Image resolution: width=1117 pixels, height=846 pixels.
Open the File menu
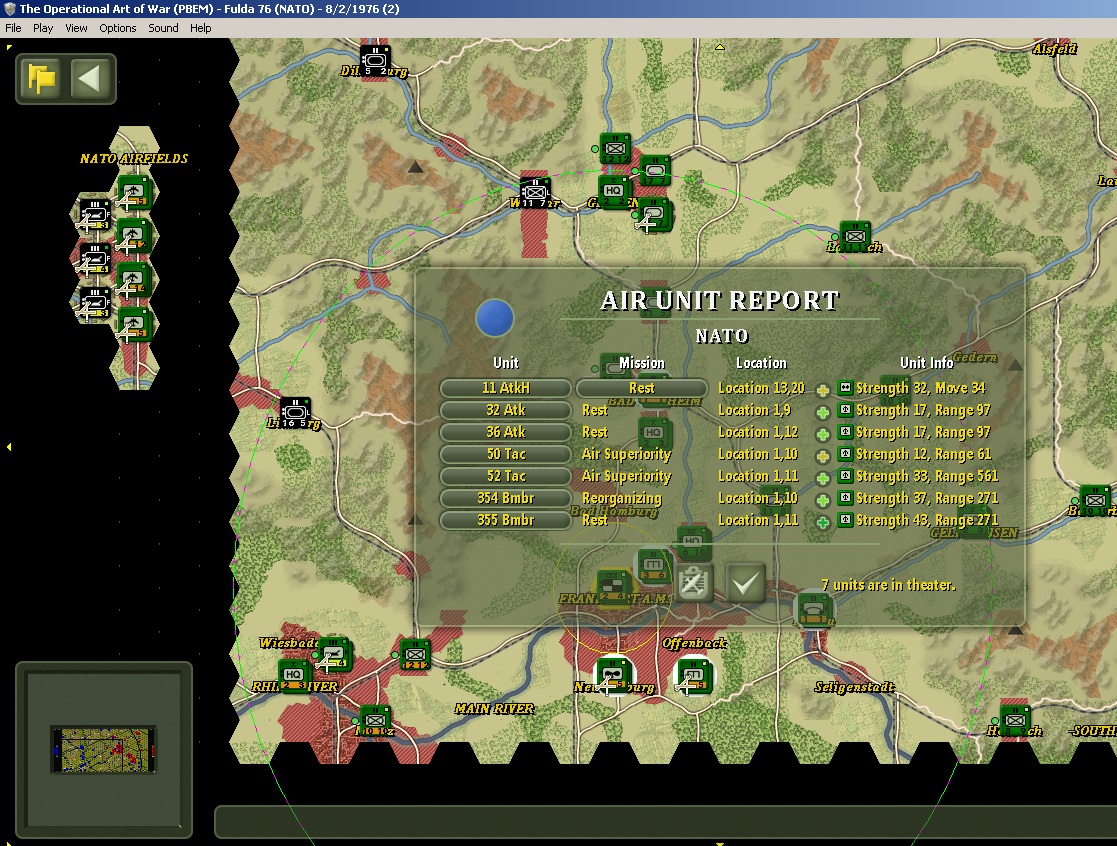pos(14,28)
